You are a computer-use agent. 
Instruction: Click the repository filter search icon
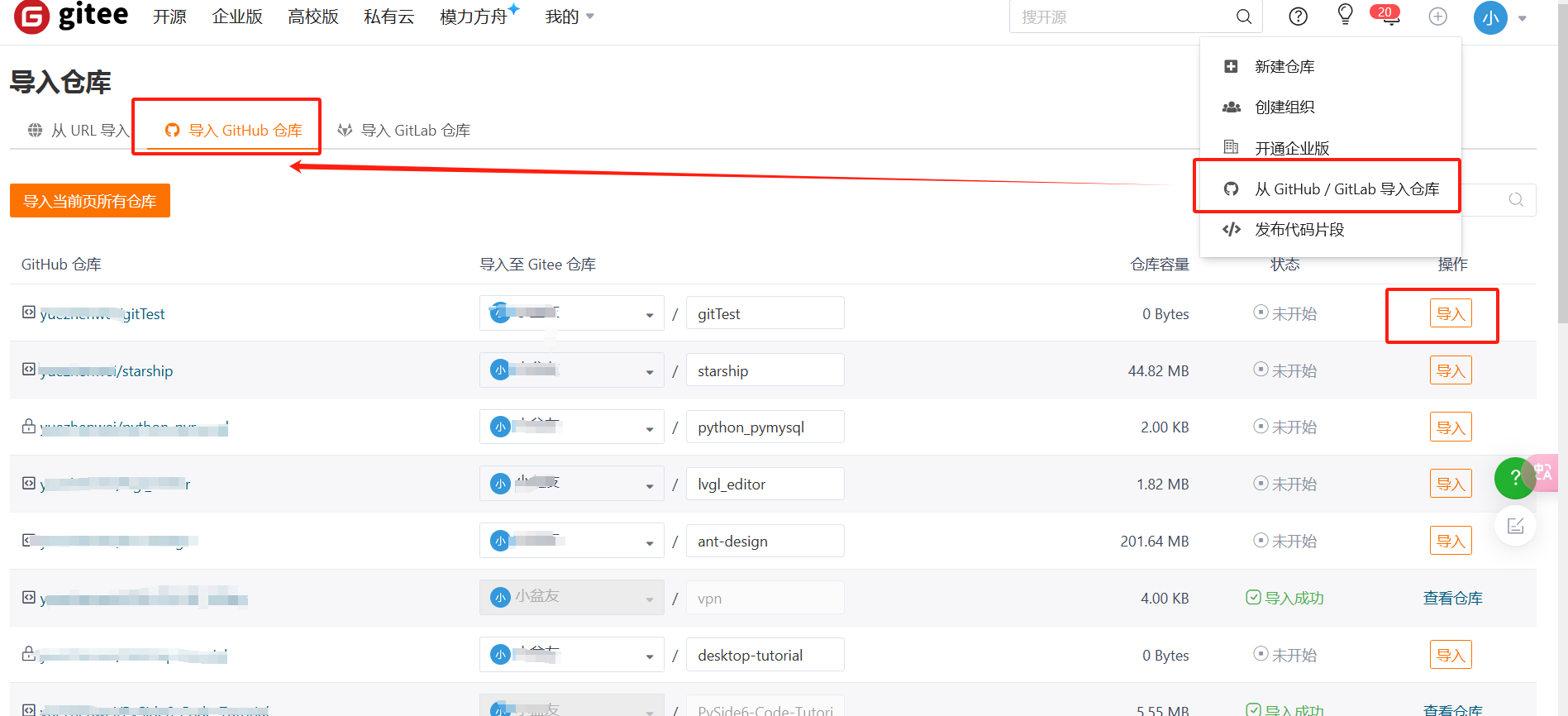click(1516, 199)
